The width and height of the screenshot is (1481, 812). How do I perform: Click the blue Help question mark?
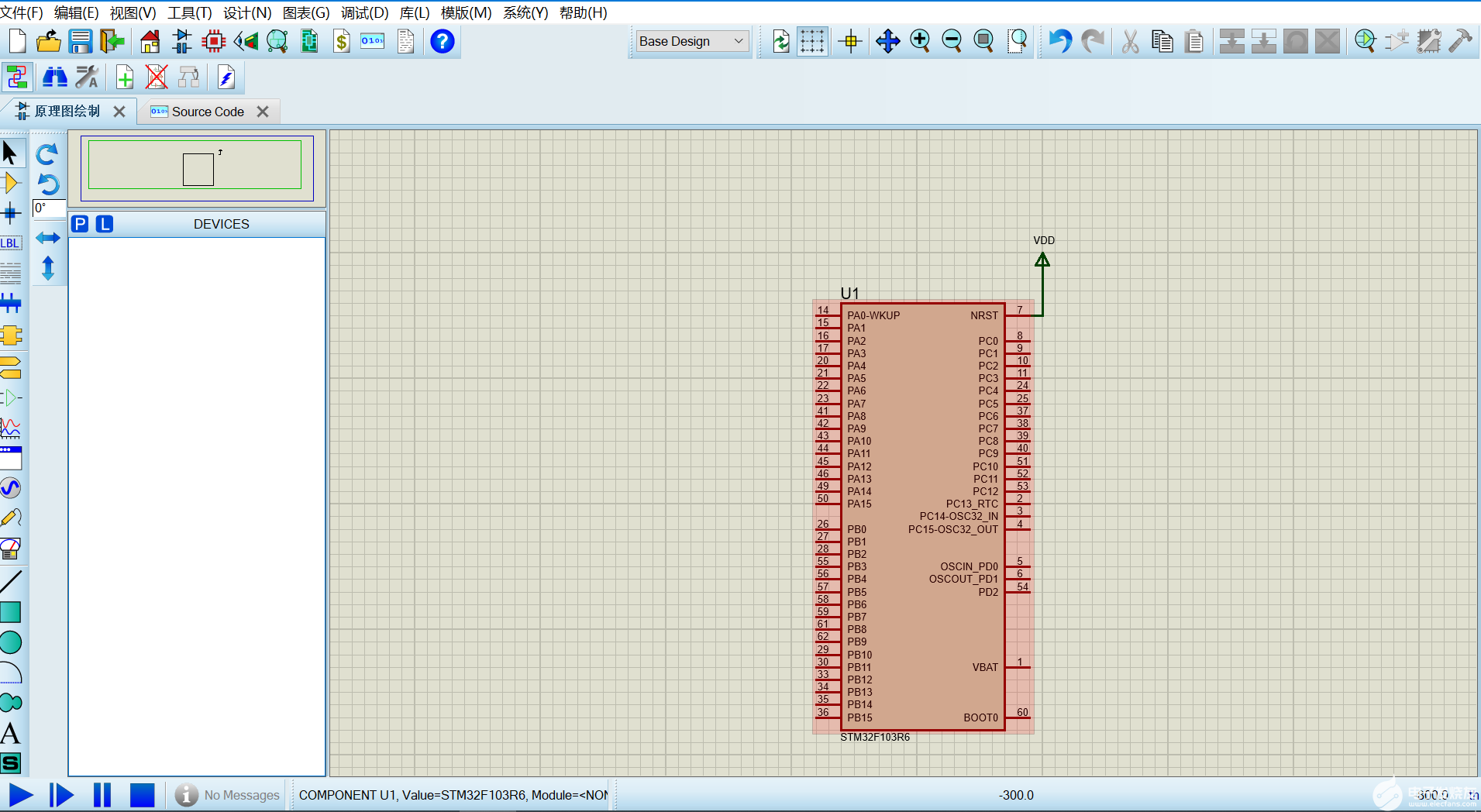point(442,41)
